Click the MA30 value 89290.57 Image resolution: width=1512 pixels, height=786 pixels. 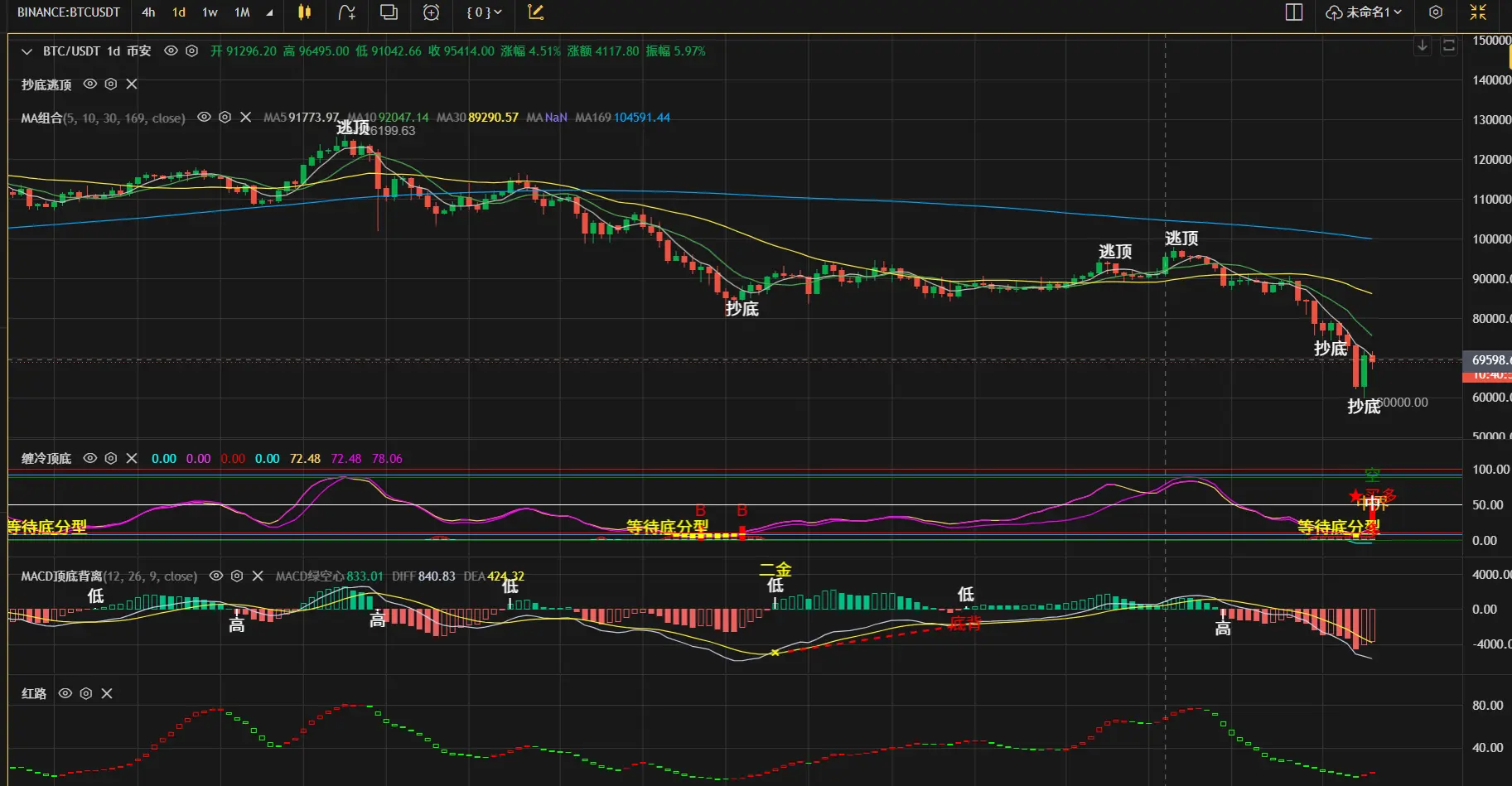point(493,118)
